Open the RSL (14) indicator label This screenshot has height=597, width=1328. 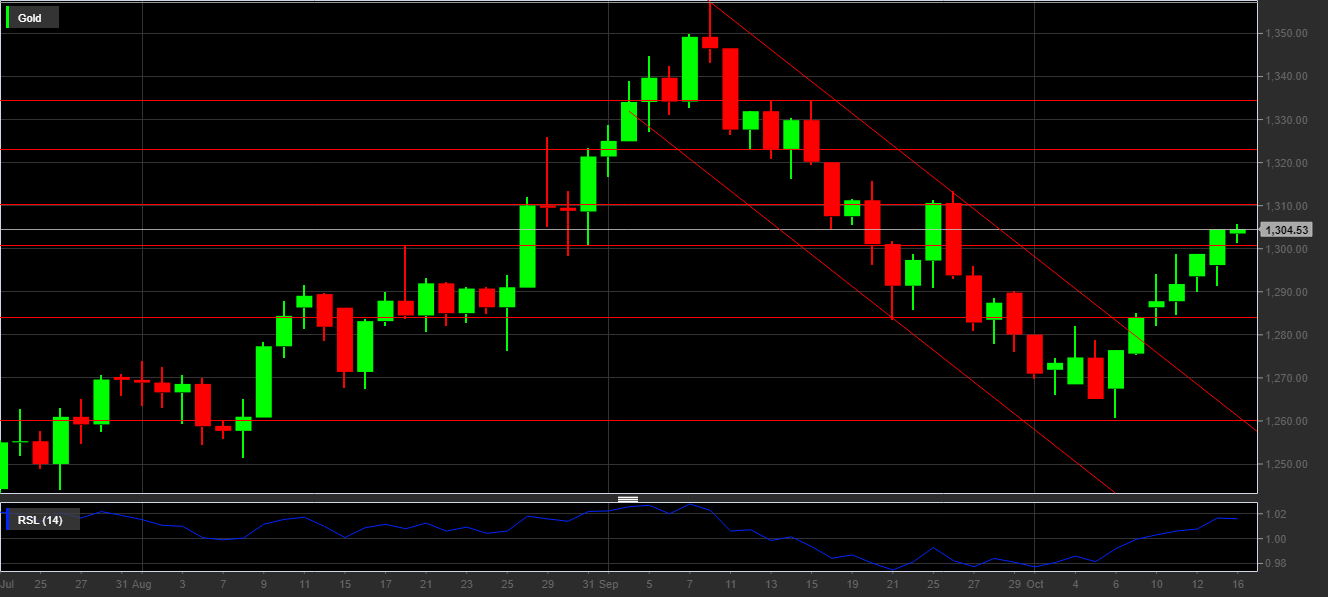click(40, 520)
